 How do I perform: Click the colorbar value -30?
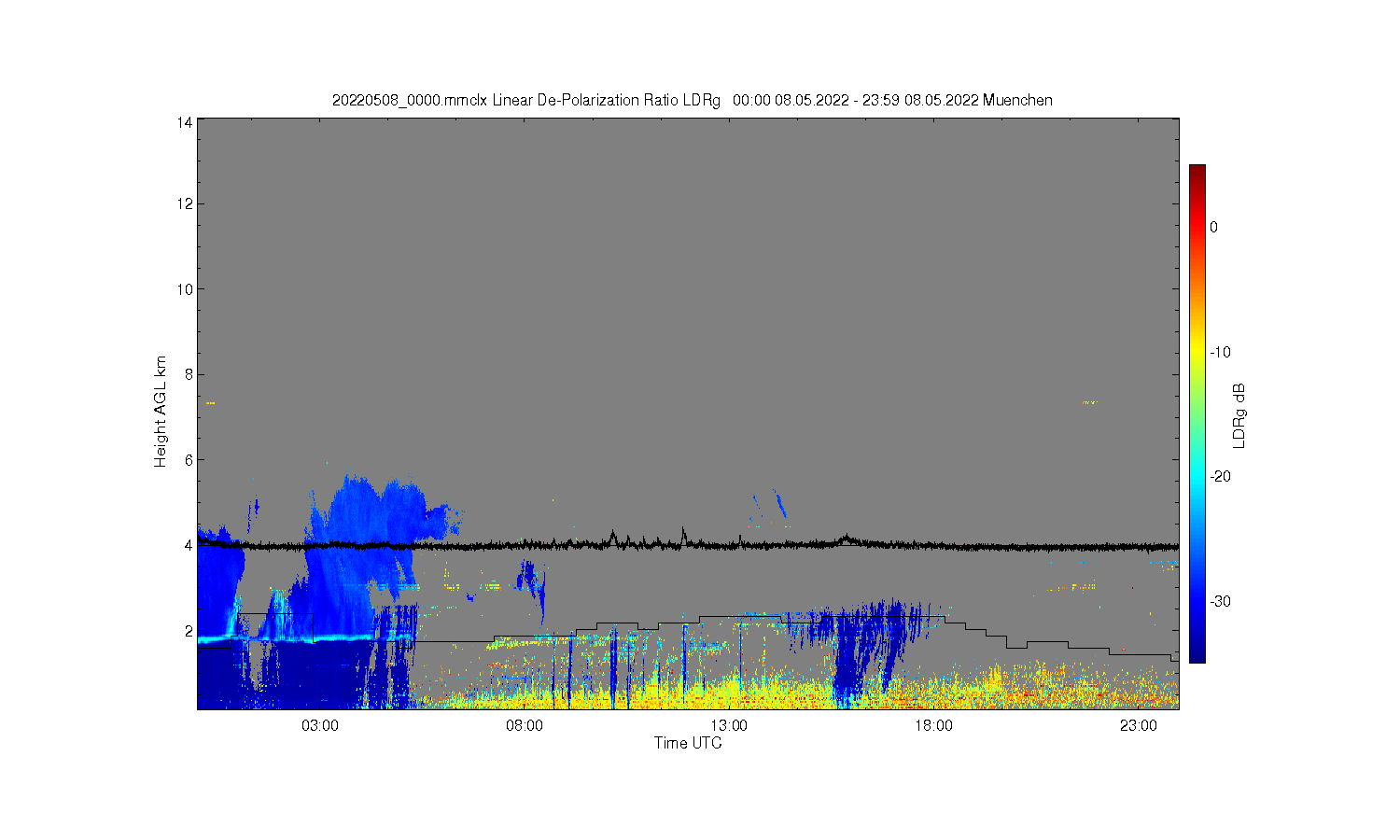tap(1220, 601)
